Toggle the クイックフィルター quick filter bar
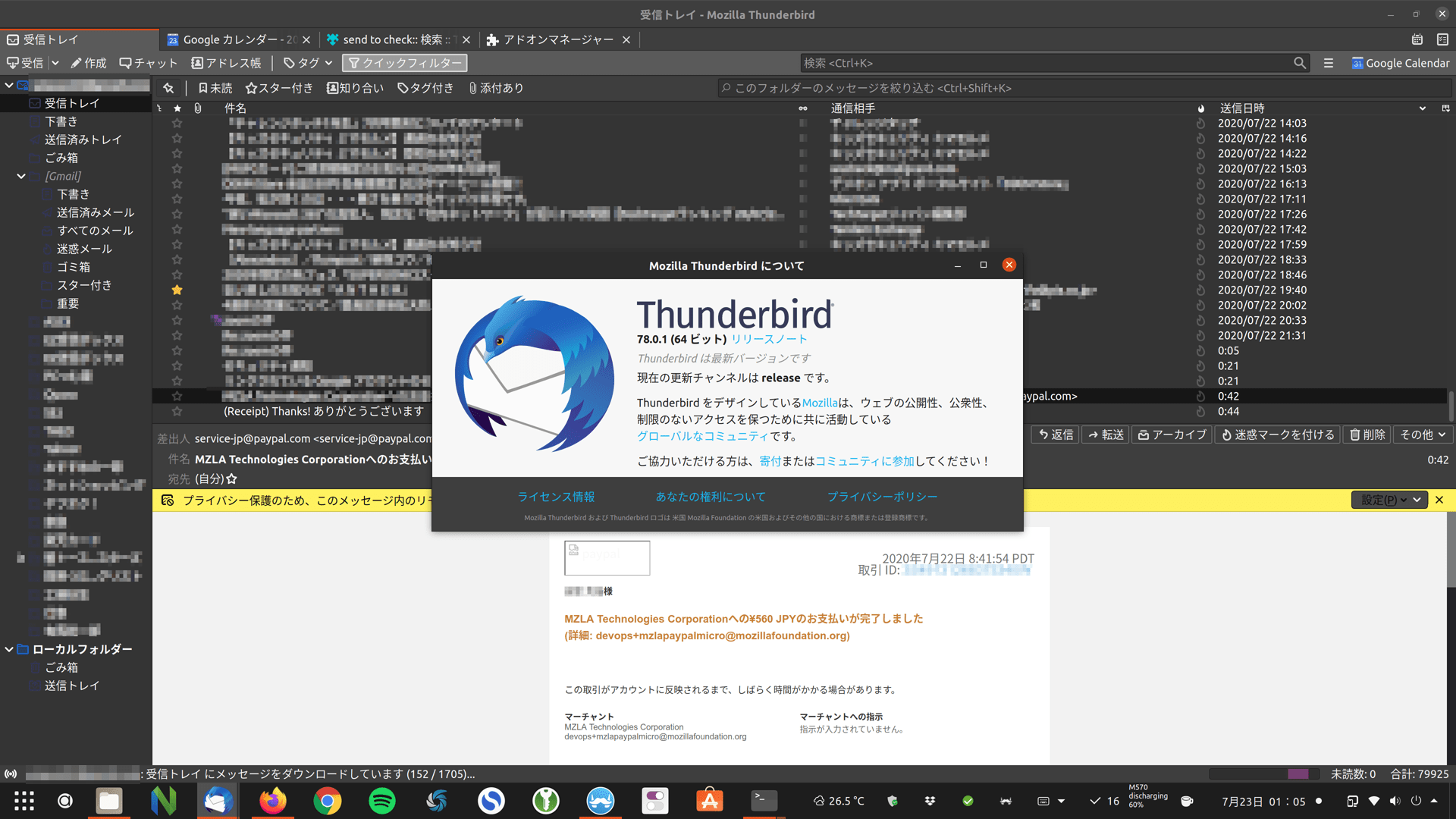This screenshot has height=819, width=1456. pos(405,63)
